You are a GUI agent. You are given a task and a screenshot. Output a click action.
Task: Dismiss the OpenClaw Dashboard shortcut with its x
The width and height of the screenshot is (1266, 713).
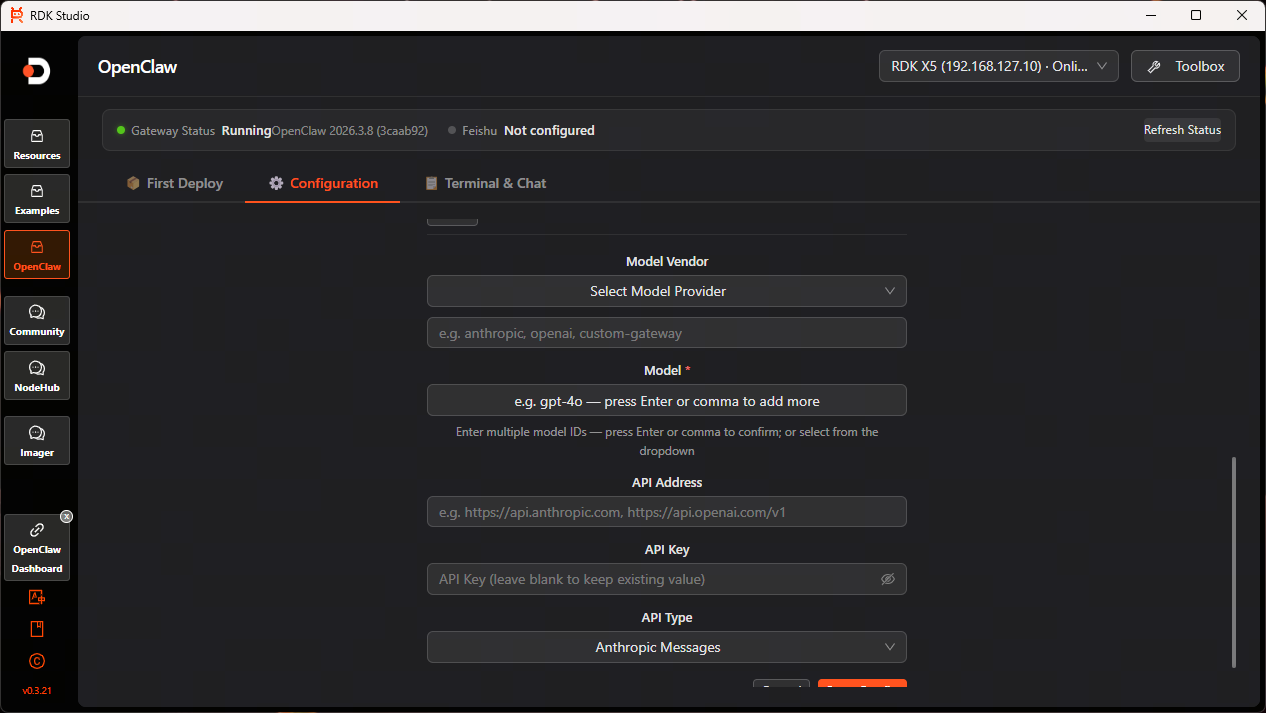(67, 517)
